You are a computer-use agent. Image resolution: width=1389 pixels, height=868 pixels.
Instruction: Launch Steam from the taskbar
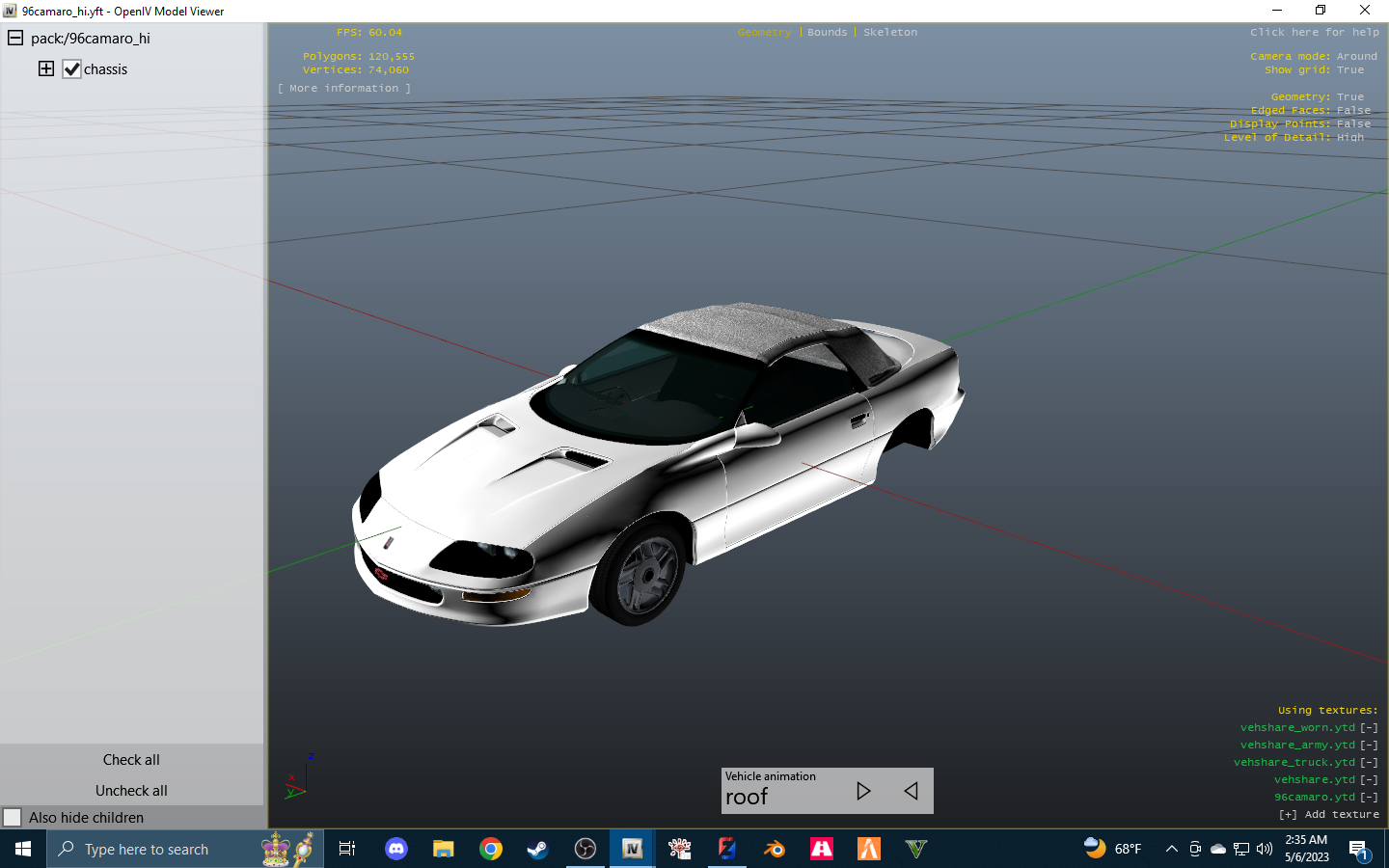537,849
